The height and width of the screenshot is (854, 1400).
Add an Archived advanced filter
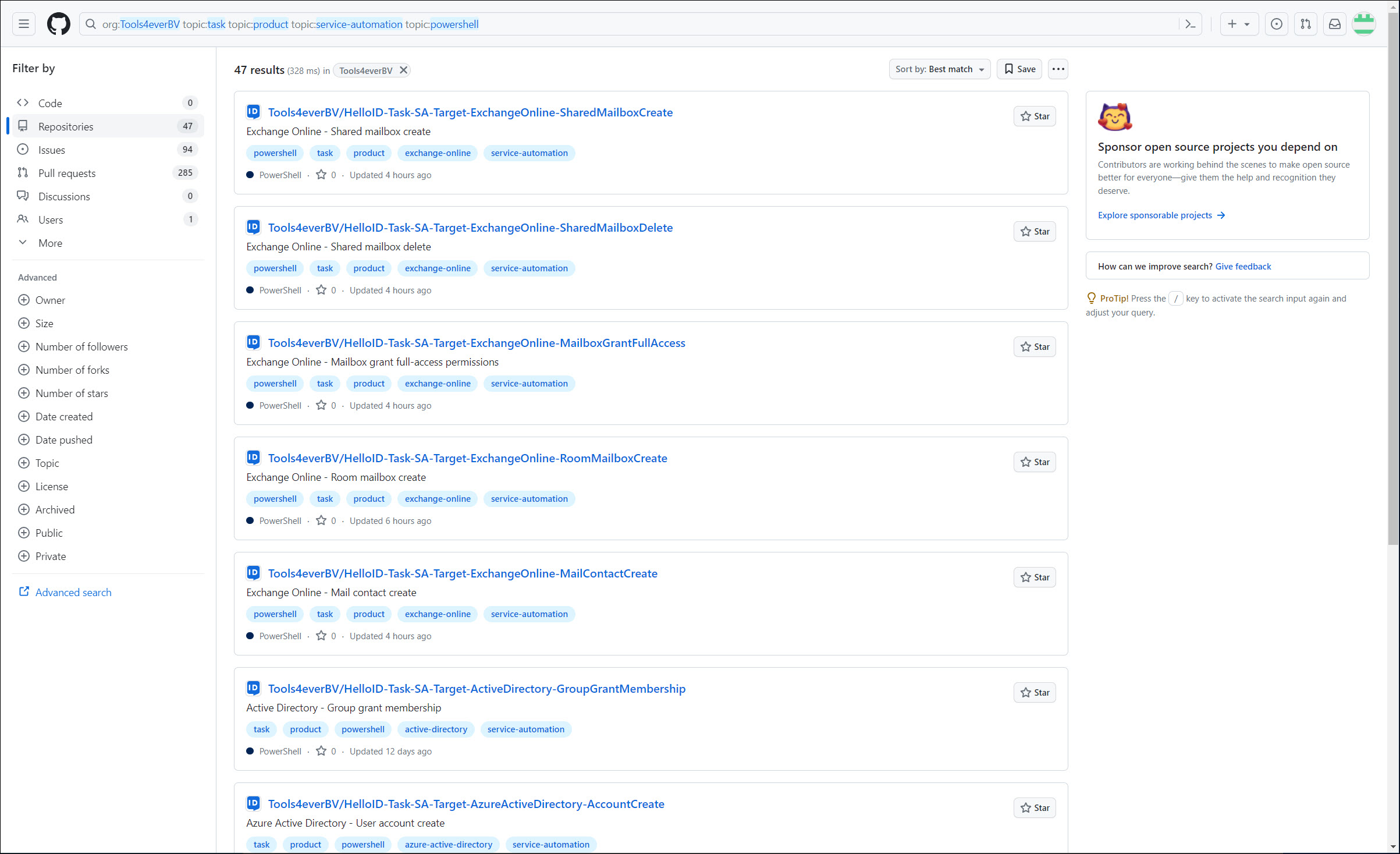click(x=47, y=509)
